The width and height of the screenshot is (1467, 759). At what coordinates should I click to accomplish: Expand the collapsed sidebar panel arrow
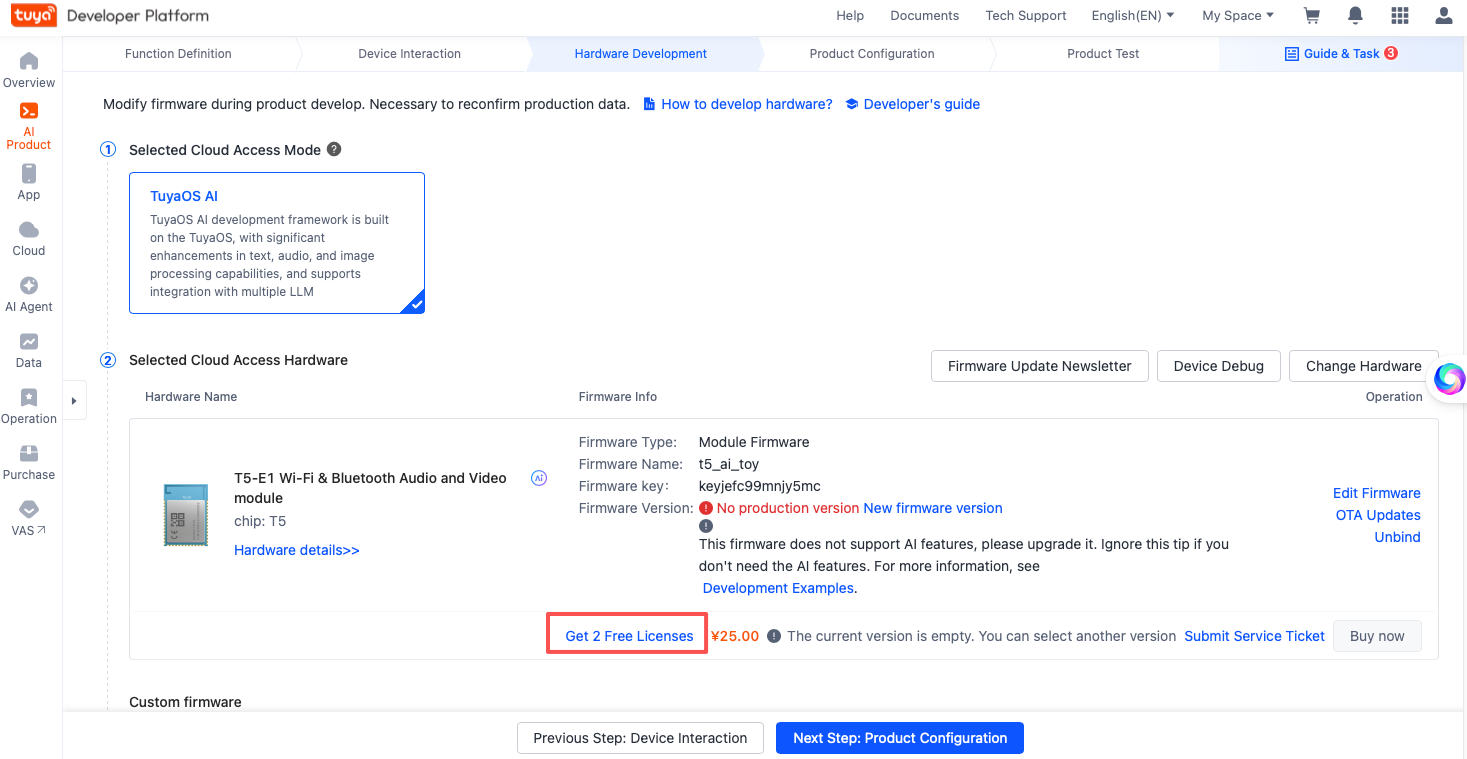coord(75,400)
